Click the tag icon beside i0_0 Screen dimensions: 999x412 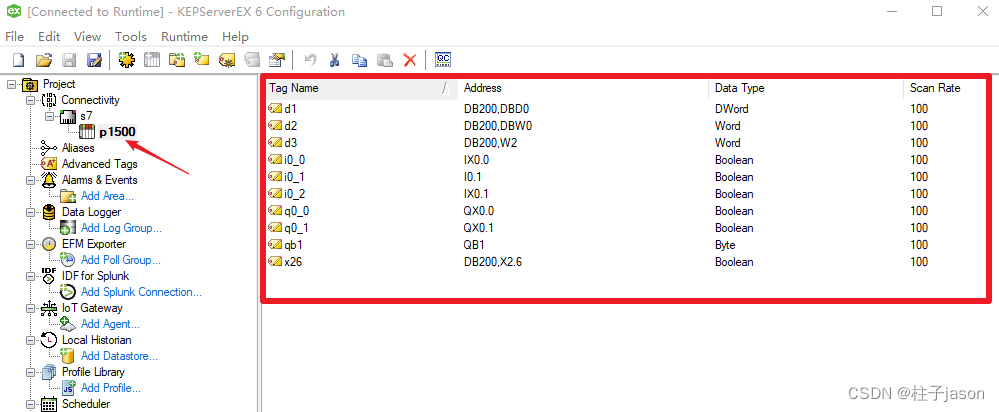pyautogui.click(x=275, y=160)
